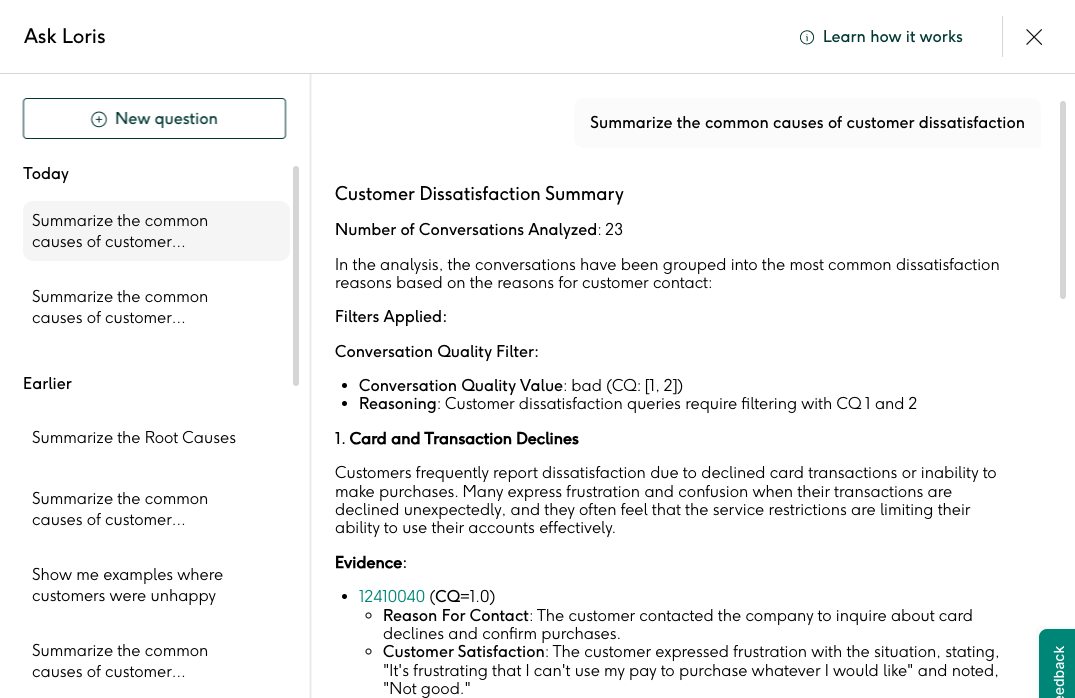Image resolution: width=1075 pixels, height=698 pixels.
Task: Select the first Earlier common causes summary
Action: [x=156, y=509]
